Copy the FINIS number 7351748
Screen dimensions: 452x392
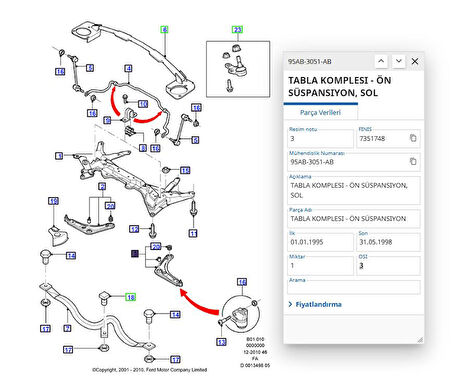413,138
